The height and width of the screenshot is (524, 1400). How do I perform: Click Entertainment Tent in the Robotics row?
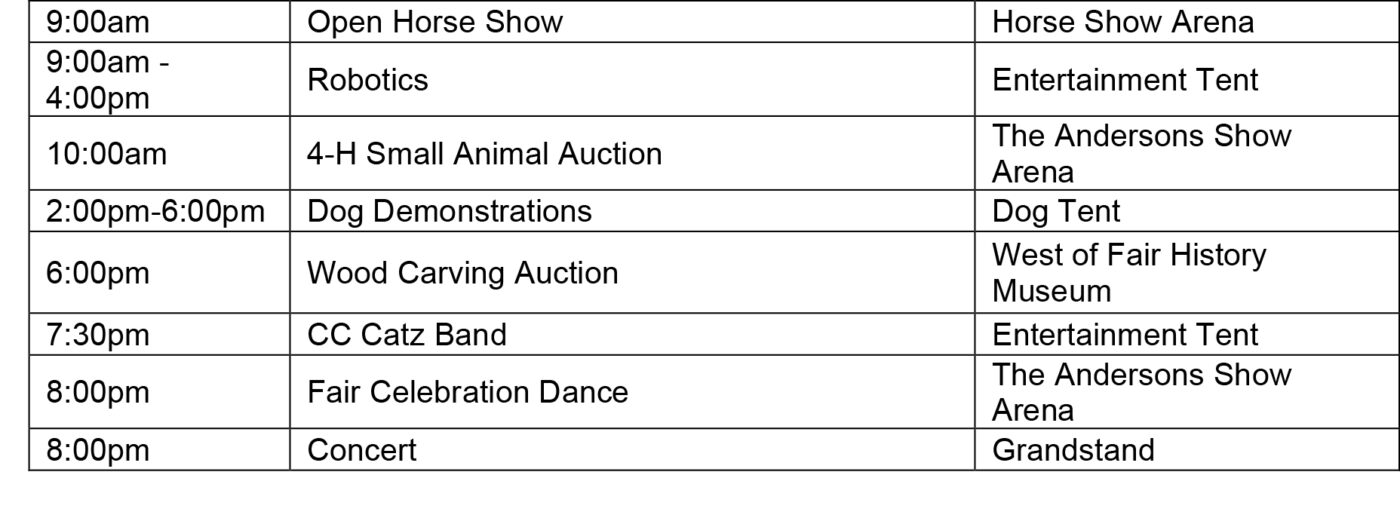(x=1125, y=80)
